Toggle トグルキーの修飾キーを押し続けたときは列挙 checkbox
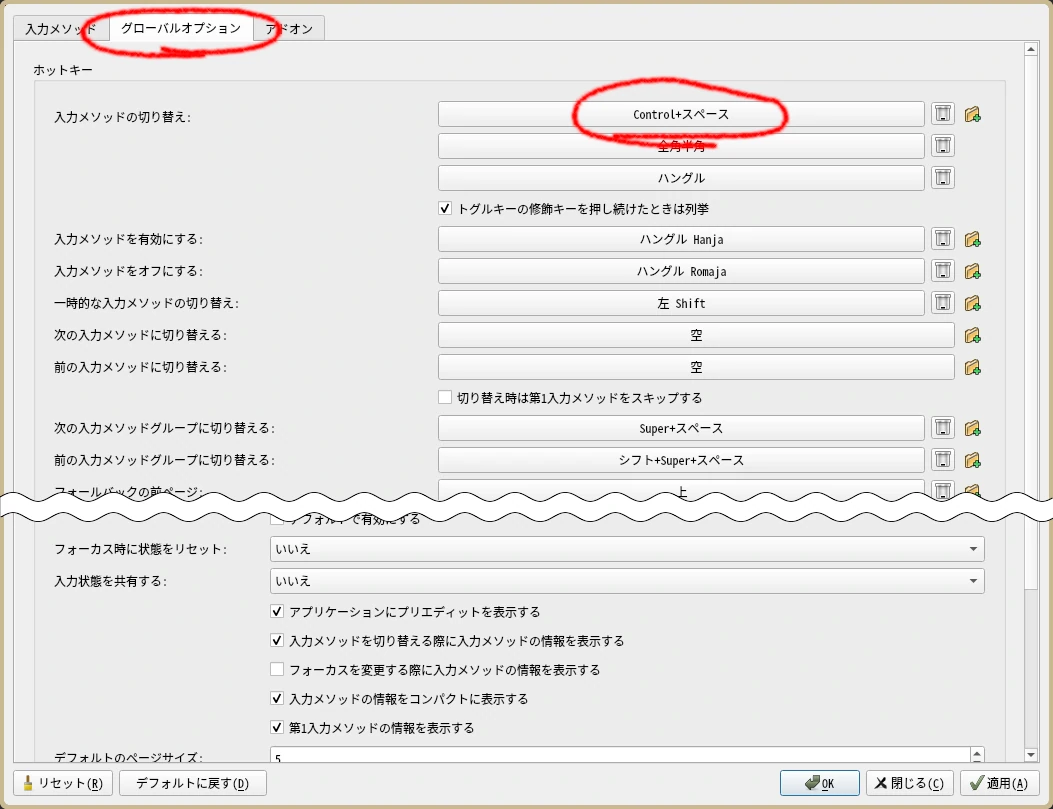The image size is (1053, 809). pos(446,209)
